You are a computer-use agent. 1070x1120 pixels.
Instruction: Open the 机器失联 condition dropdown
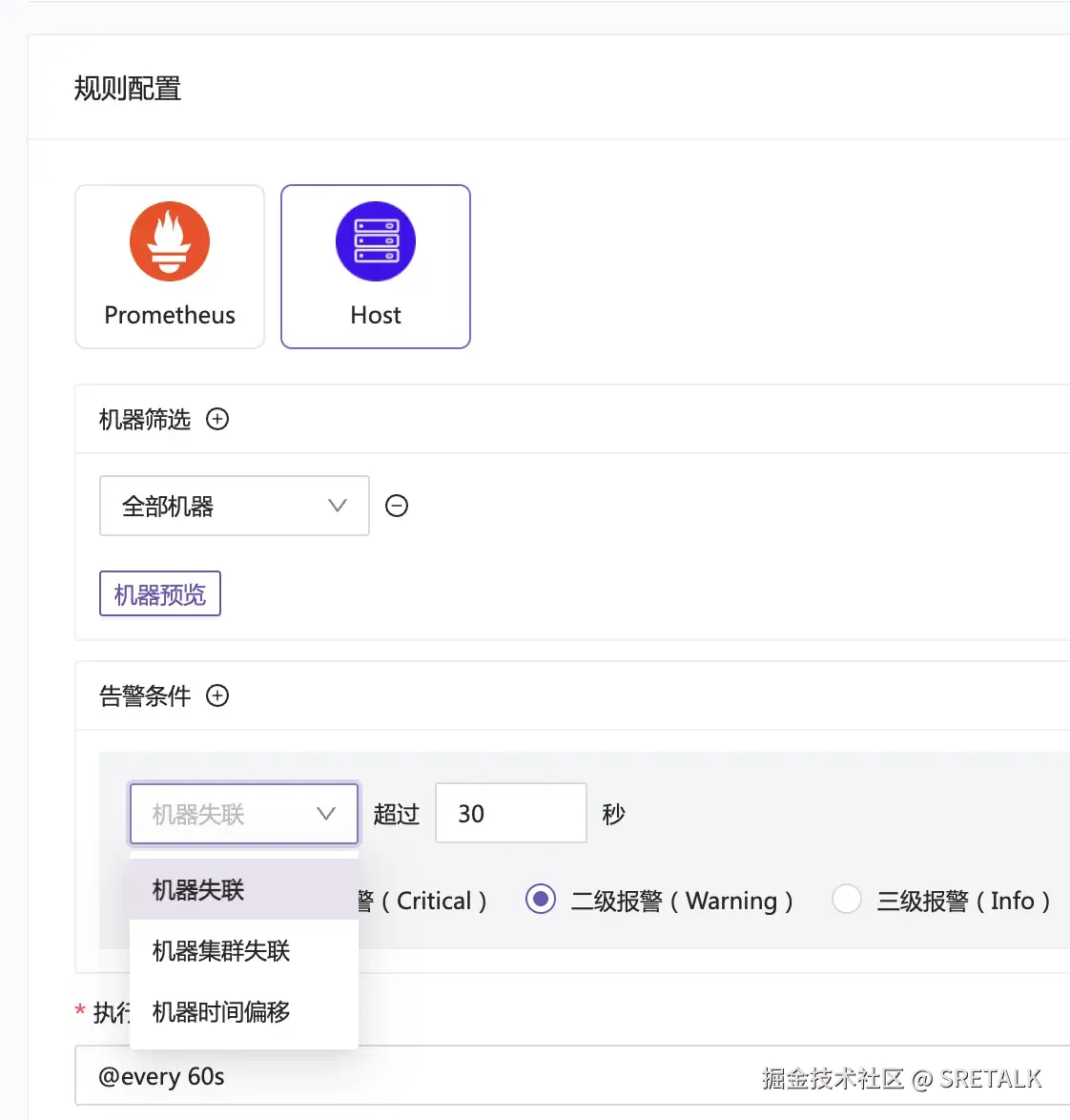[244, 814]
